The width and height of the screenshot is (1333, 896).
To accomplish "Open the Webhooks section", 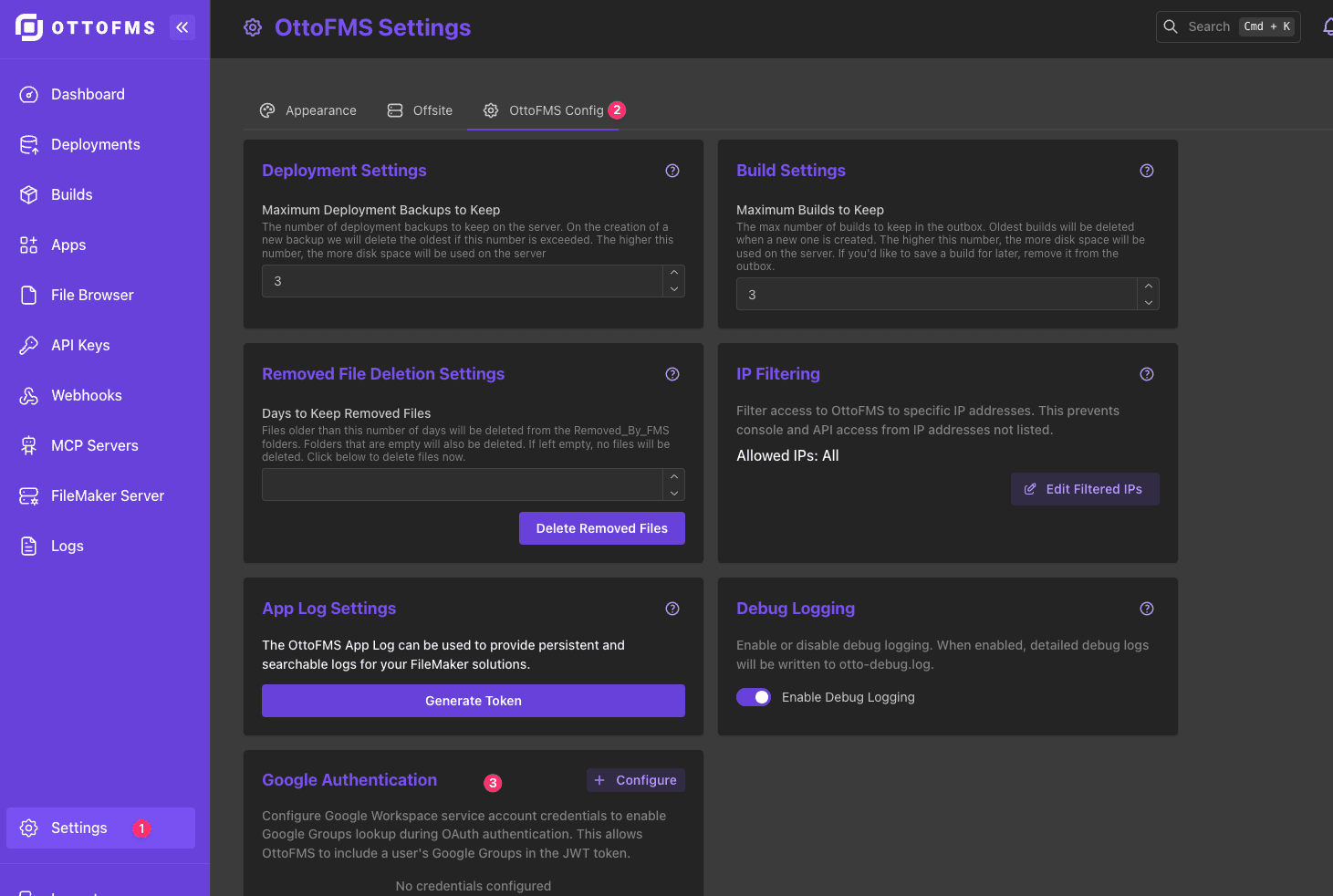I will [x=86, y=395].
